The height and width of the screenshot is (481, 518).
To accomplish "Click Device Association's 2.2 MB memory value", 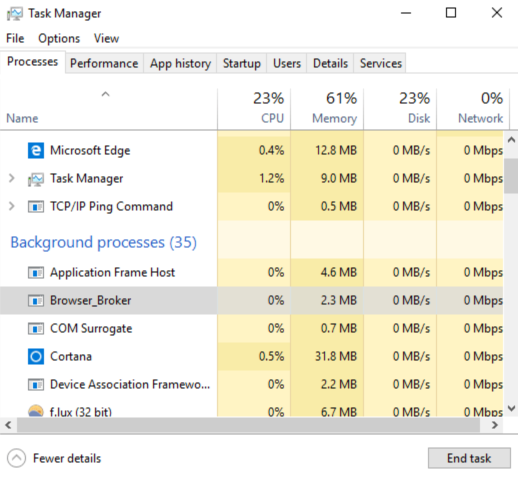I will click(x=339, y=385).
